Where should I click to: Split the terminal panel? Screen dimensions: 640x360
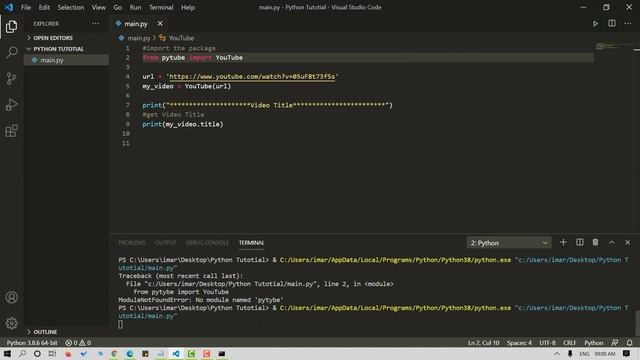pyautogui.click(x=580, y=242)
